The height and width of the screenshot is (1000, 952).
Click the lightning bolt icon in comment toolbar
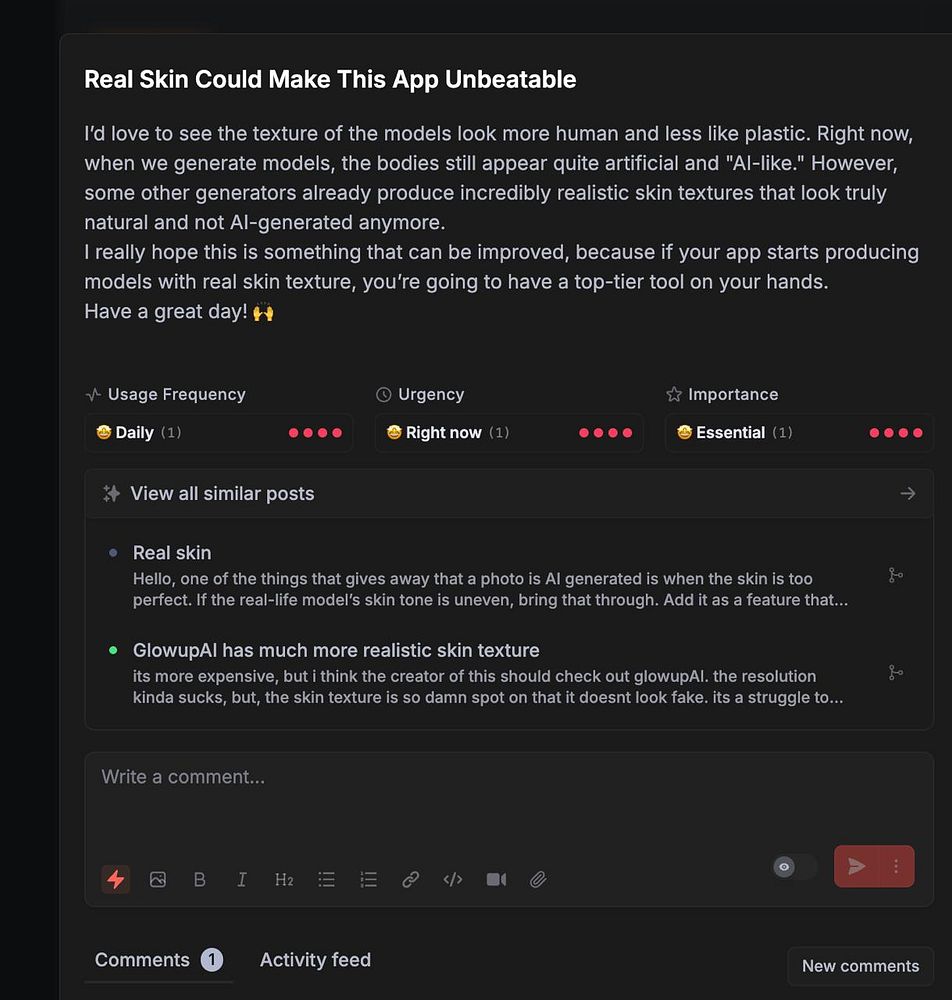click(x=116, y=879)
